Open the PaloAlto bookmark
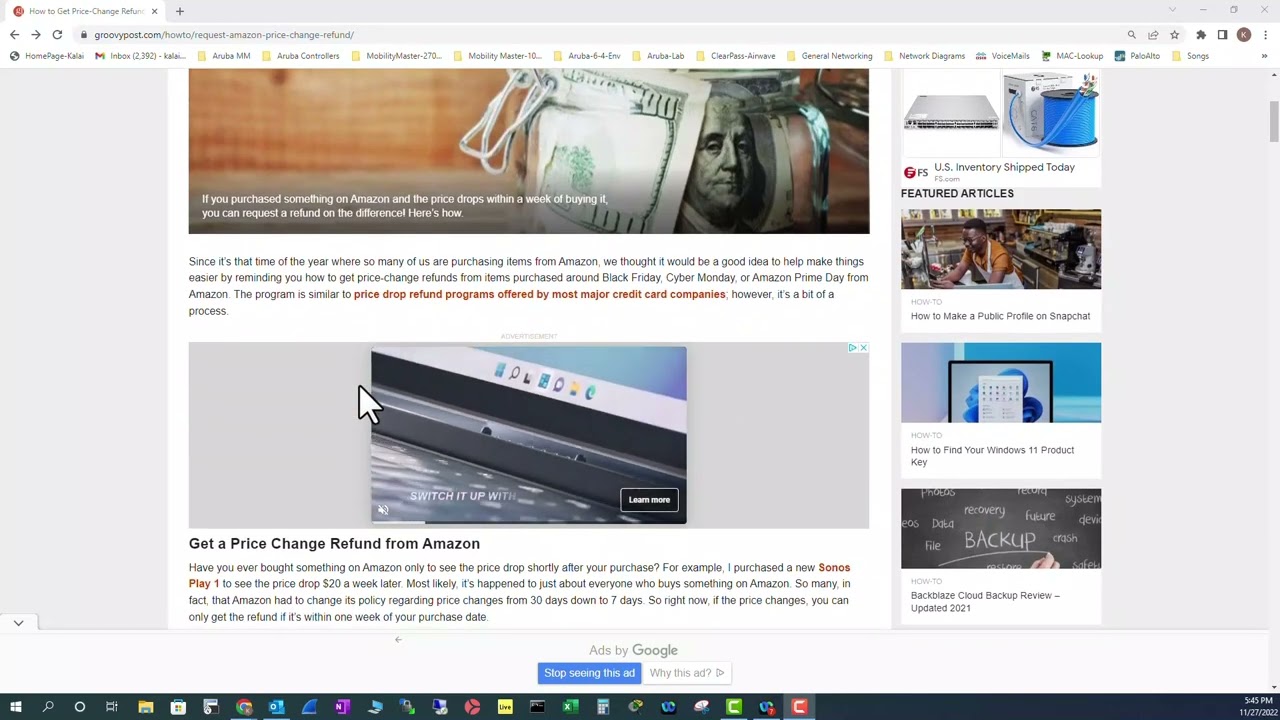Image resolution: width=1280 pixels, height=720 pixels. click(x=1138, y=56)
